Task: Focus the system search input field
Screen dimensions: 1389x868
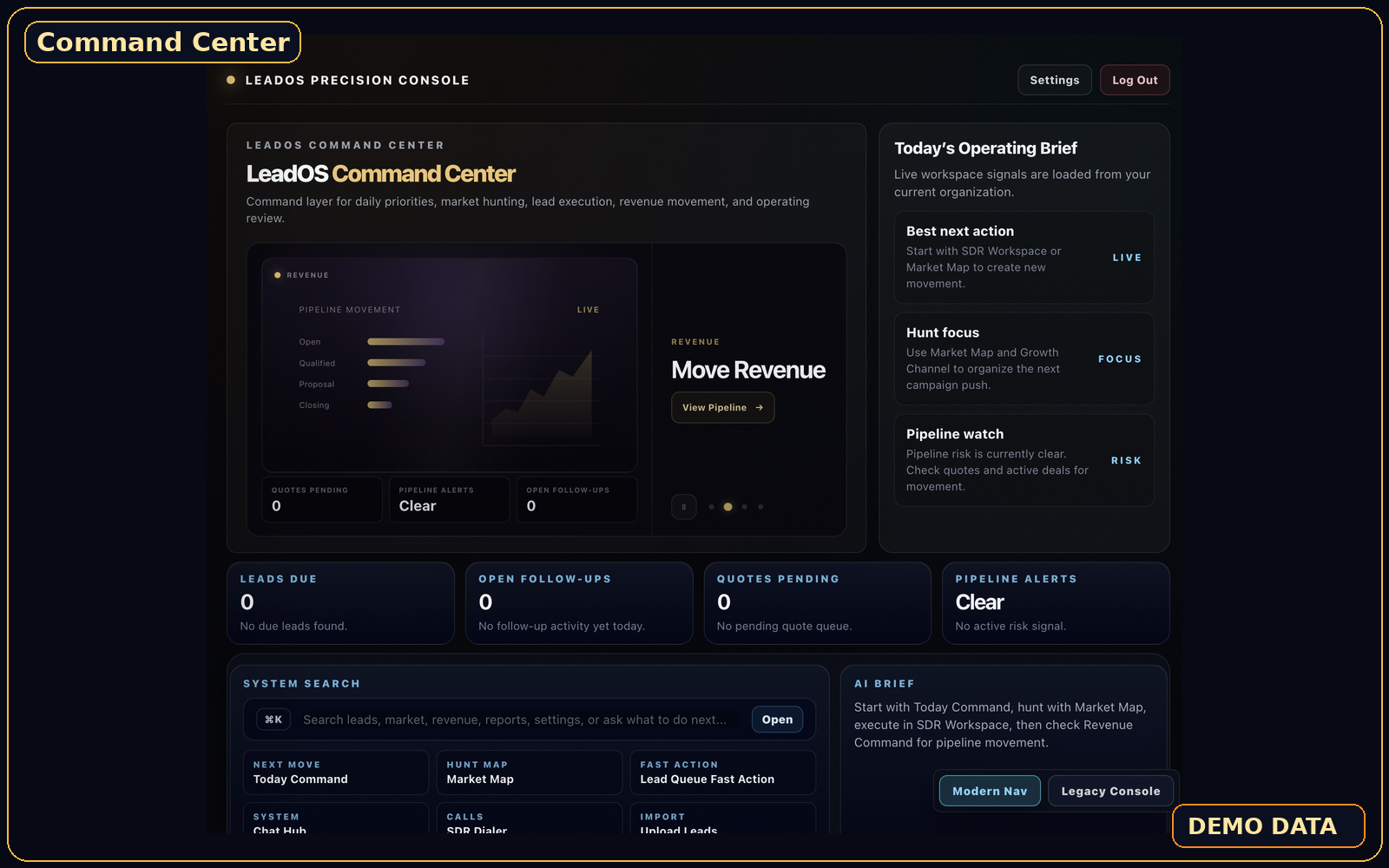Action: tap(521, 720)
